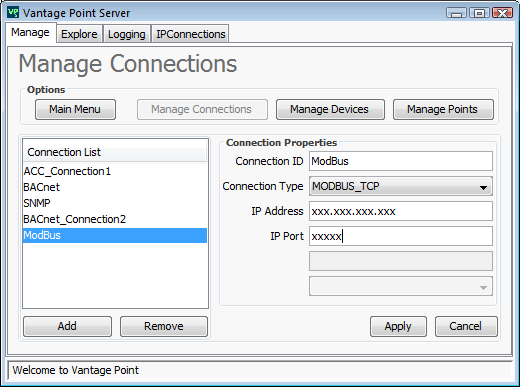Remove the selected connection
The height and width of the screenshot is (387, 520).
[164, 326]
